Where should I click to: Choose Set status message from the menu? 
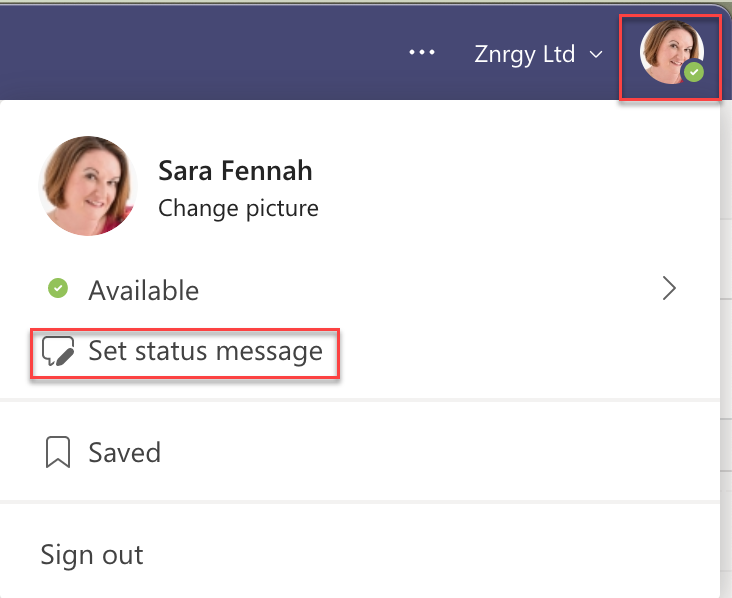click(x=205, y=351)
